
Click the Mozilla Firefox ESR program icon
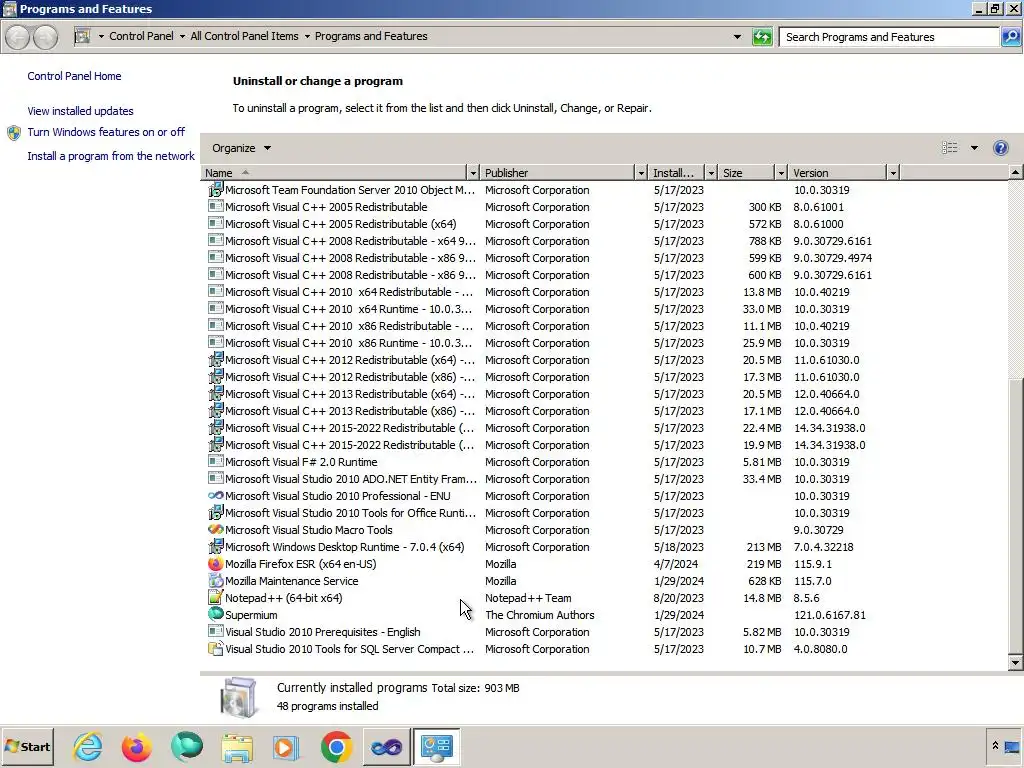pyautogui.click(x=215, y=564)
